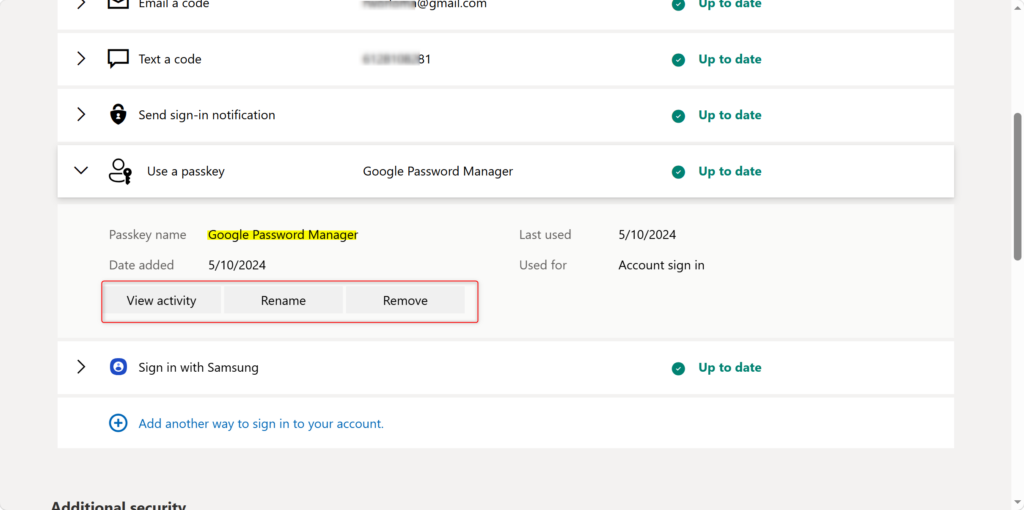Click the Samsung row green check icon

coord(679,368)
